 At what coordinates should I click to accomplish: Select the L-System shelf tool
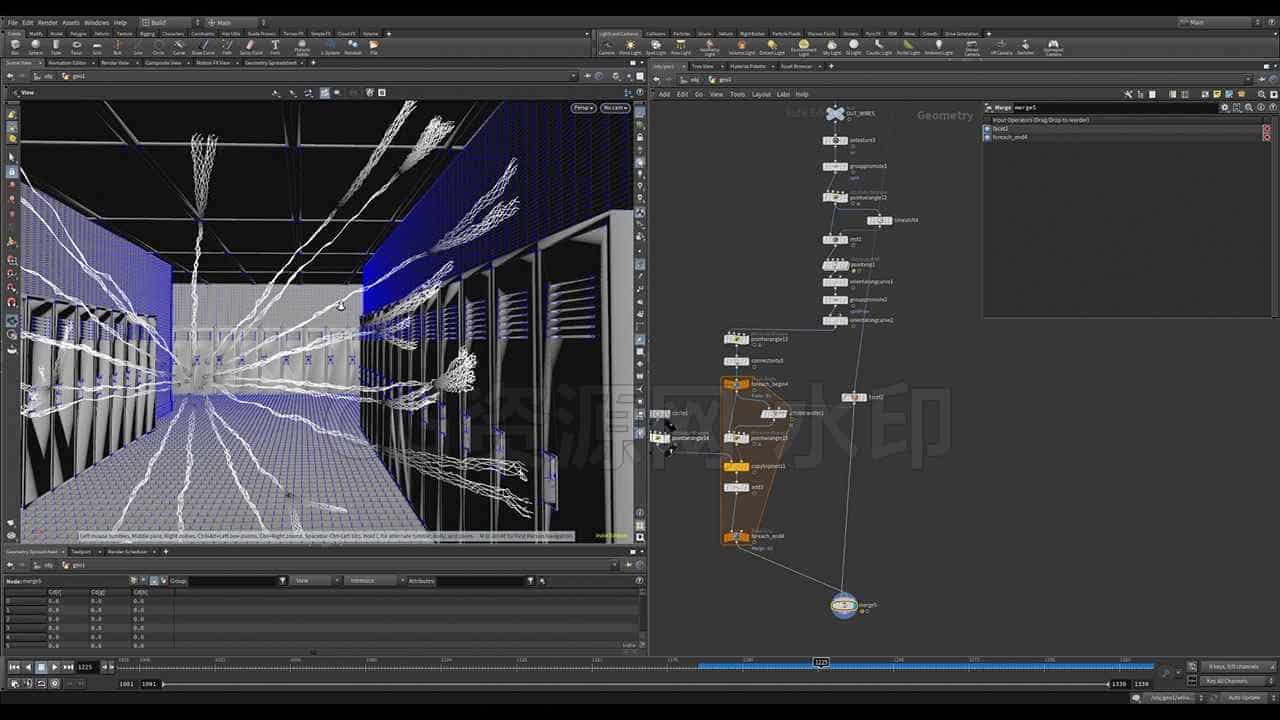tap(331, 46)
